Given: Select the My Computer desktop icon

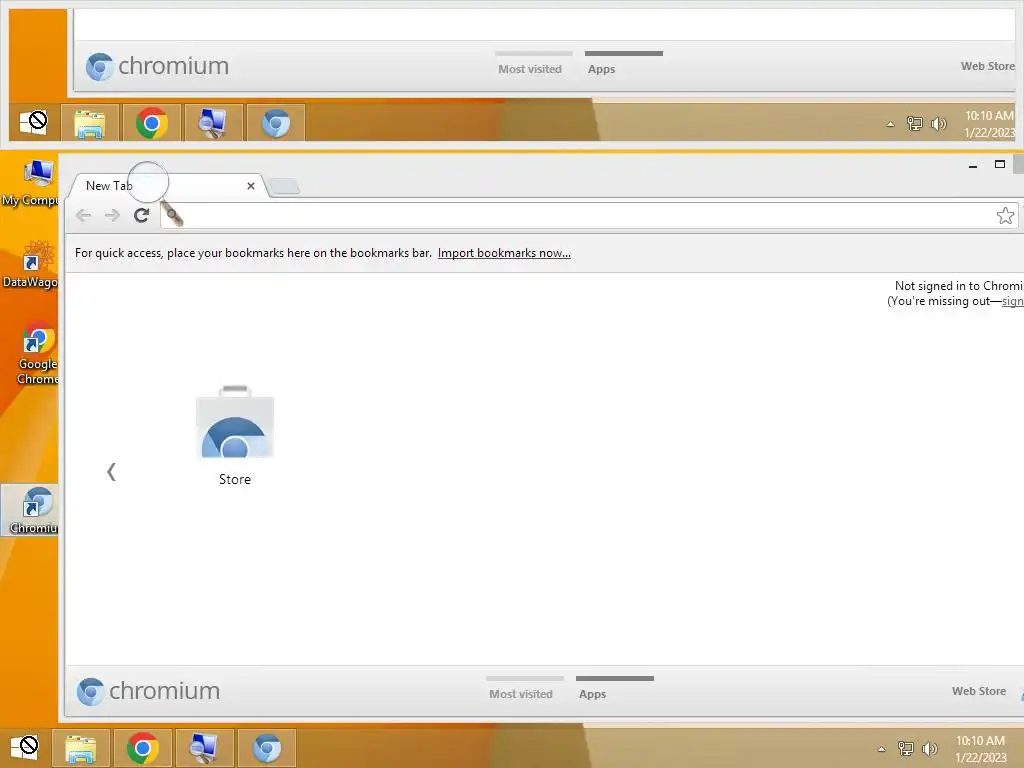Looking at the screenshot, I should coord(29,183).
